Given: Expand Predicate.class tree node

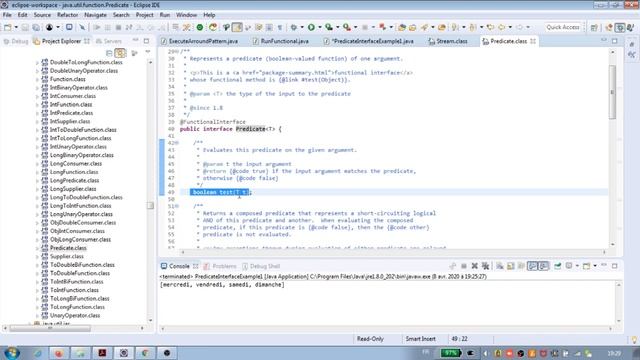Looking at the screenshot, I should point(37,248).
